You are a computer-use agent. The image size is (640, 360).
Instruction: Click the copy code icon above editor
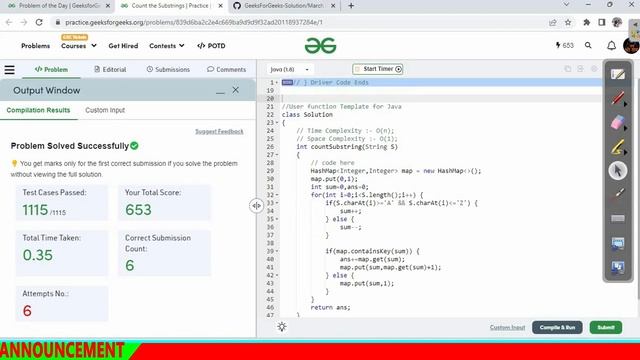tap(568, 69)
